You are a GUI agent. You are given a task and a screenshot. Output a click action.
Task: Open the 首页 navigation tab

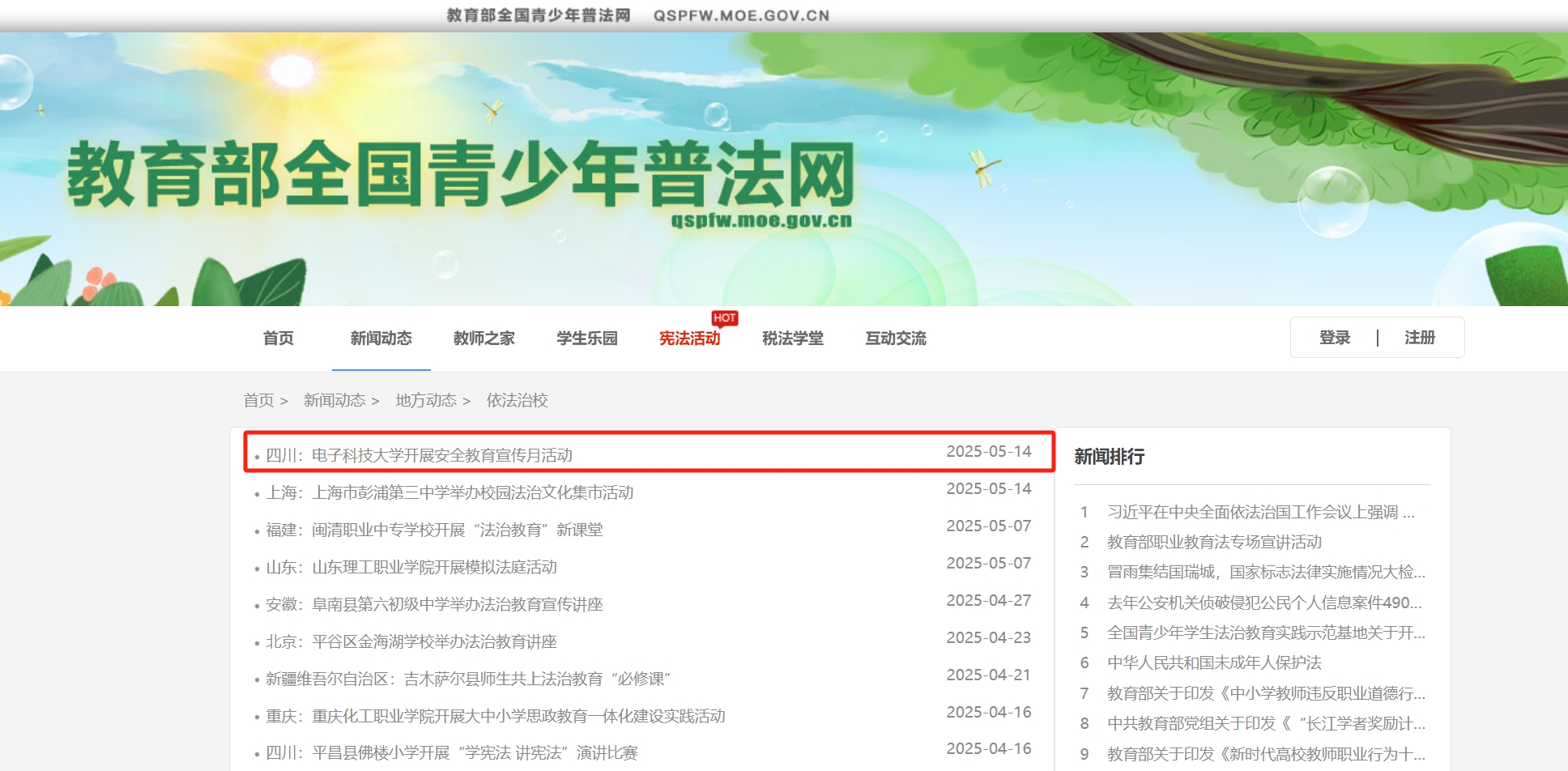click(278, 339)
